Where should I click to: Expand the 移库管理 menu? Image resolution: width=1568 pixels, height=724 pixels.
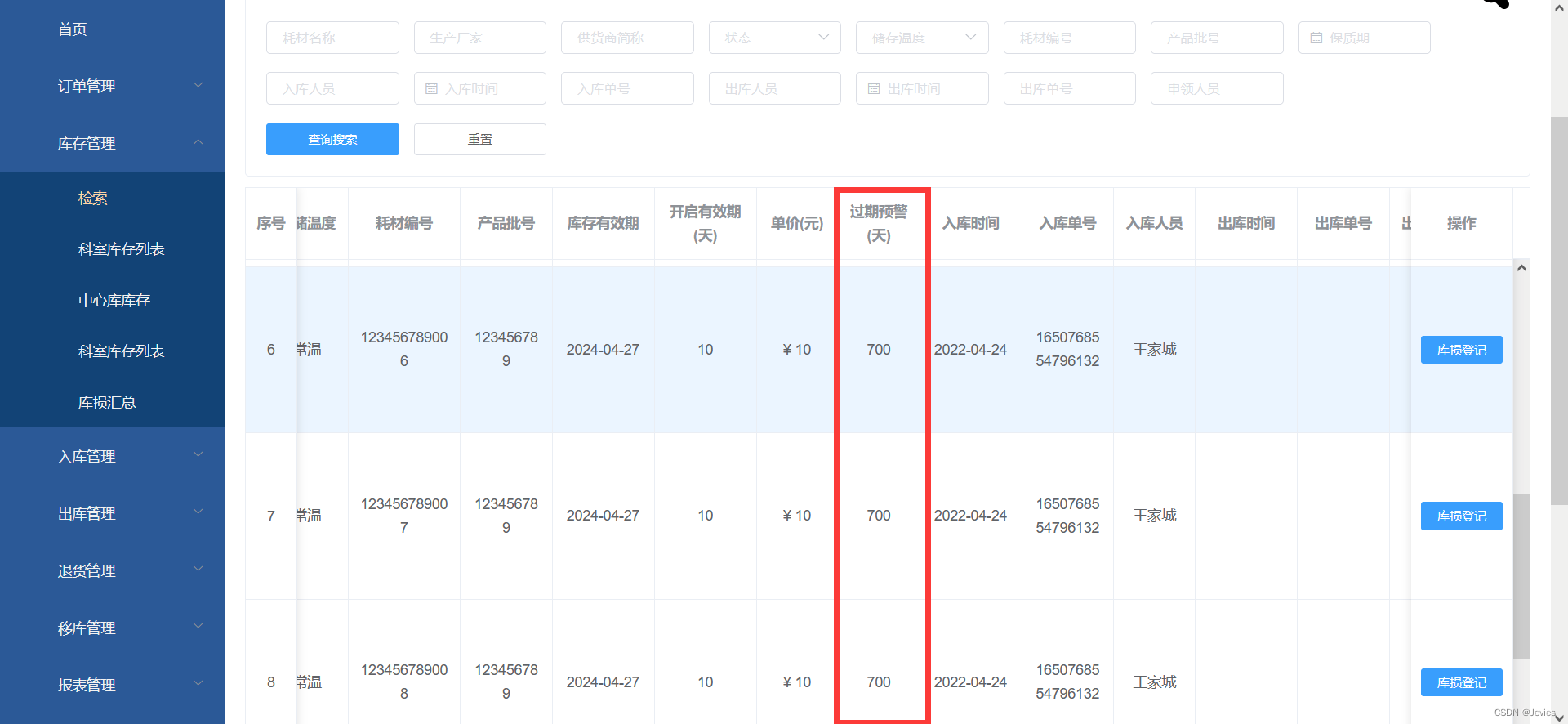click(112, 628)
